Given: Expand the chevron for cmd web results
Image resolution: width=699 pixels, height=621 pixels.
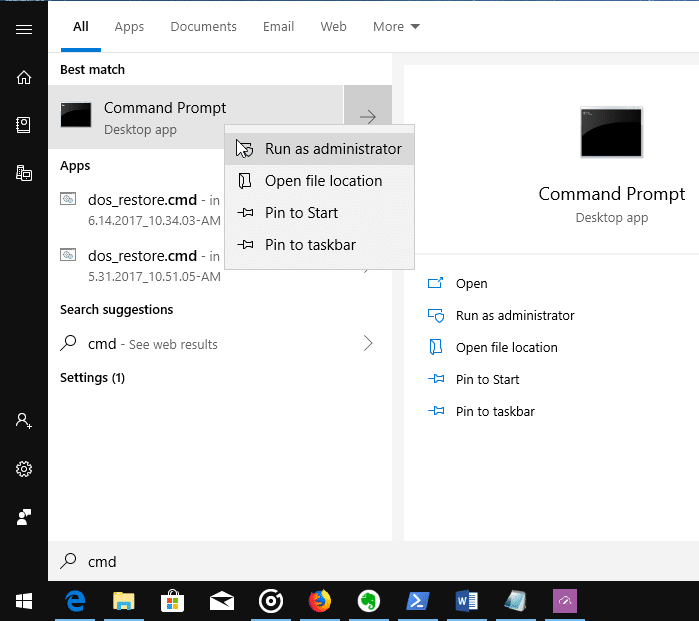Looking at the screenshot, I should click(x=368, y=343).
